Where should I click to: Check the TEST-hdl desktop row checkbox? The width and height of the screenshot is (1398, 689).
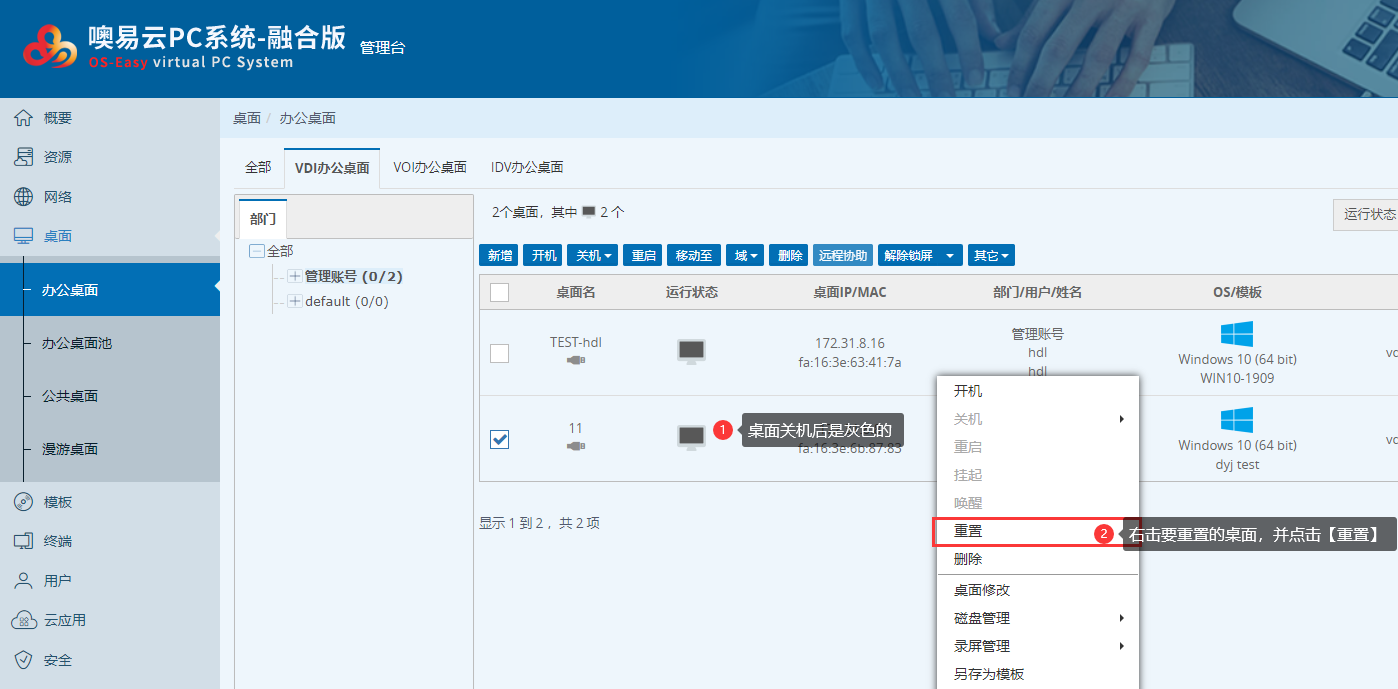pos(500,353)
